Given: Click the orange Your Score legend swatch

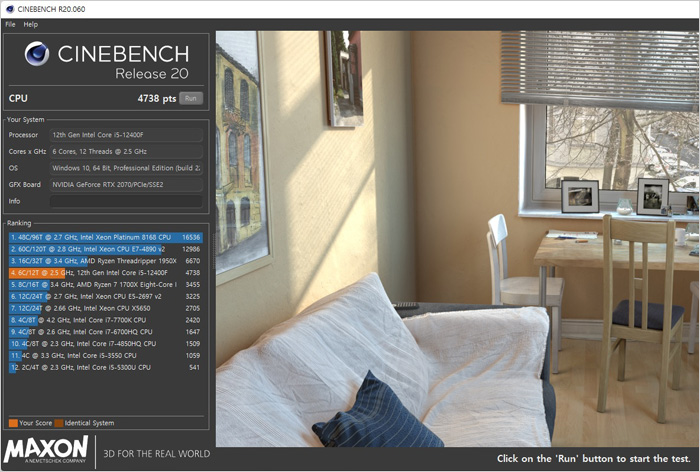Looking at the screenshot, I should click(x=13, y=423).
